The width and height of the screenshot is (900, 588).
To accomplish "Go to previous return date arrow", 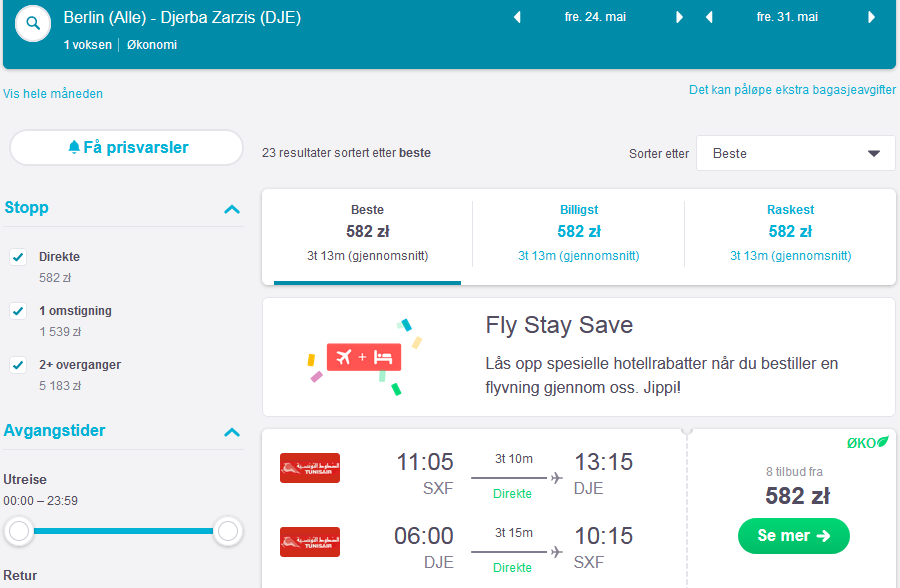I will 709,17.
